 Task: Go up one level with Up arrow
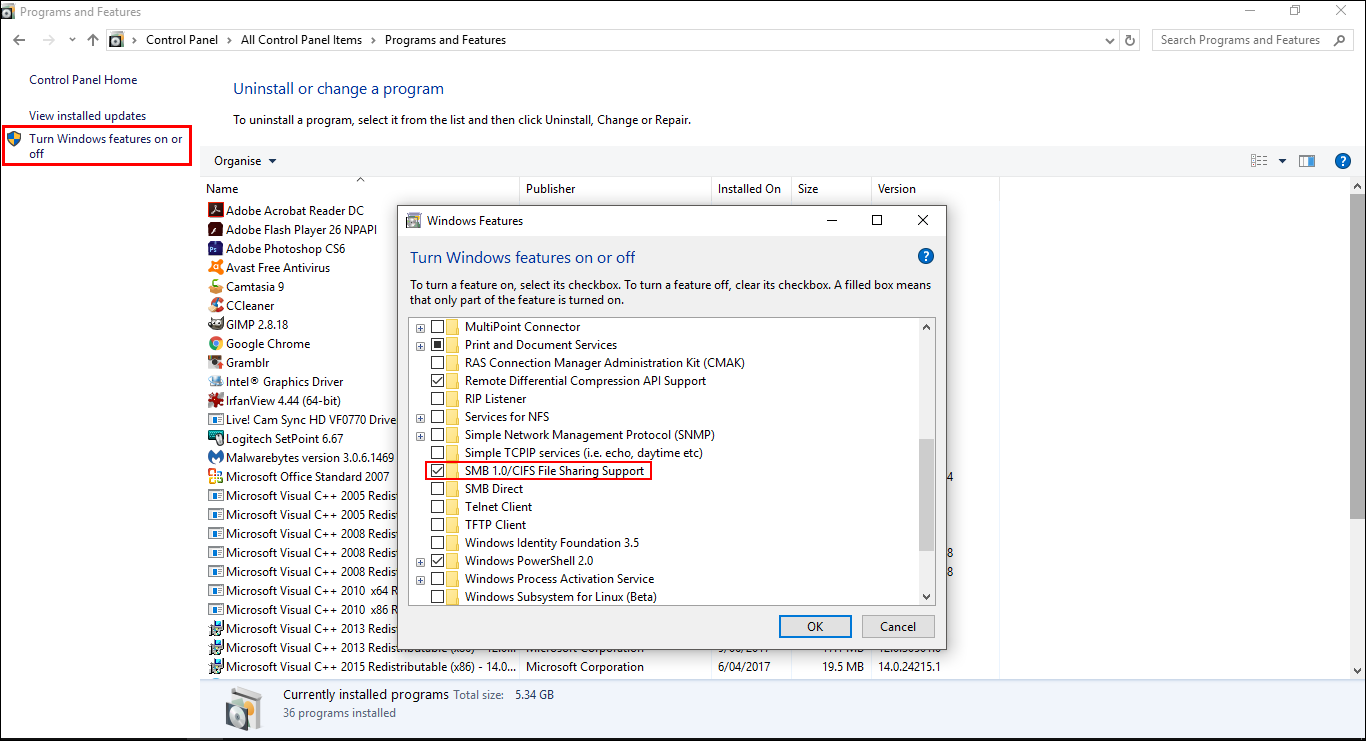pos(93,40)
